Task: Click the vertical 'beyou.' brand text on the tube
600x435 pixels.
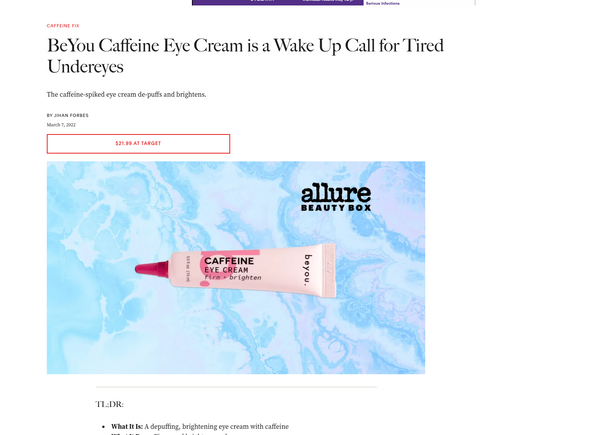Action: (x=308, y=270)
